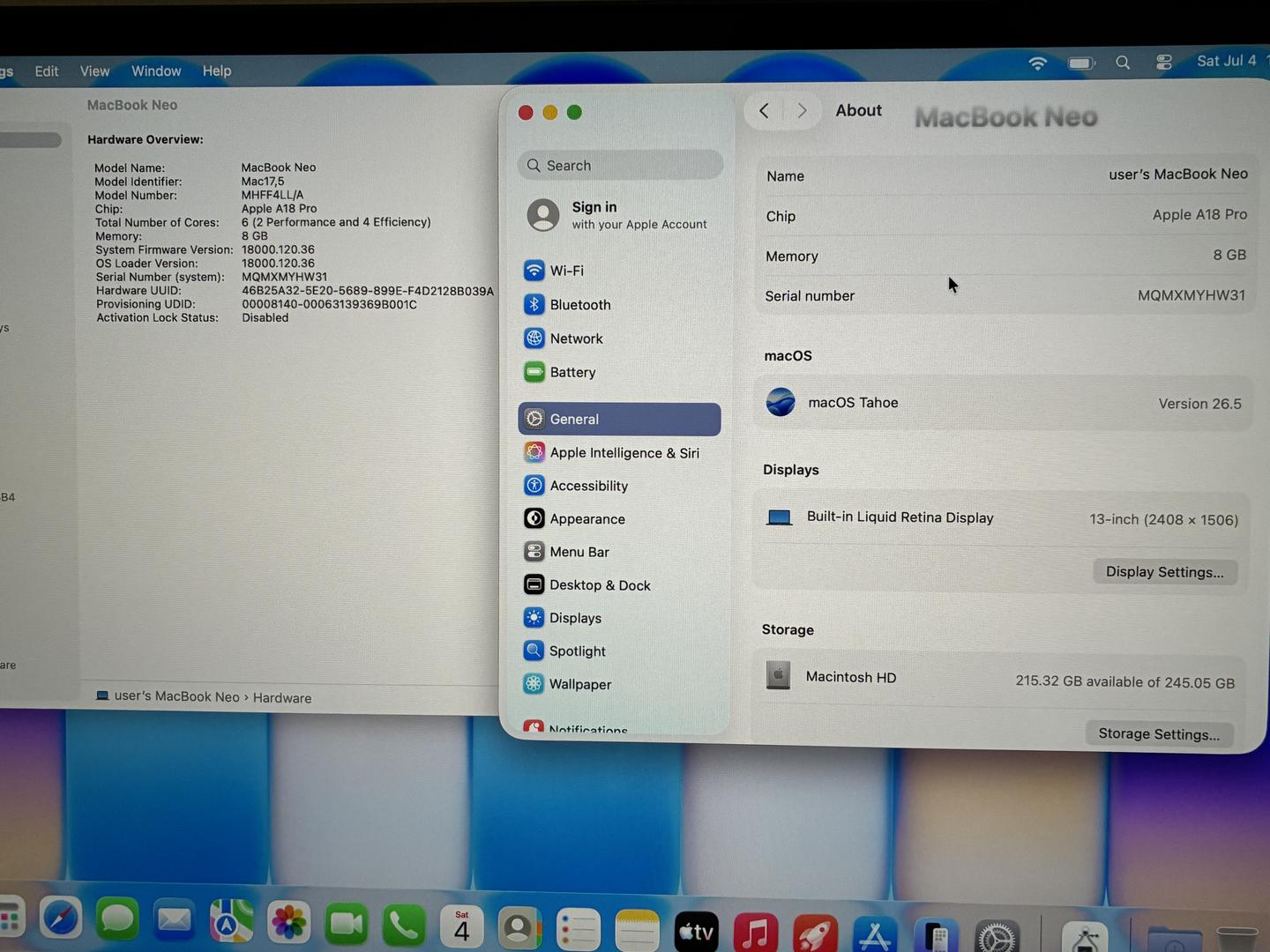Click "6 (2 Performance and 4 Efficiency)" cores value
The image size is (1270, 952).
click(x=336, y=222)
